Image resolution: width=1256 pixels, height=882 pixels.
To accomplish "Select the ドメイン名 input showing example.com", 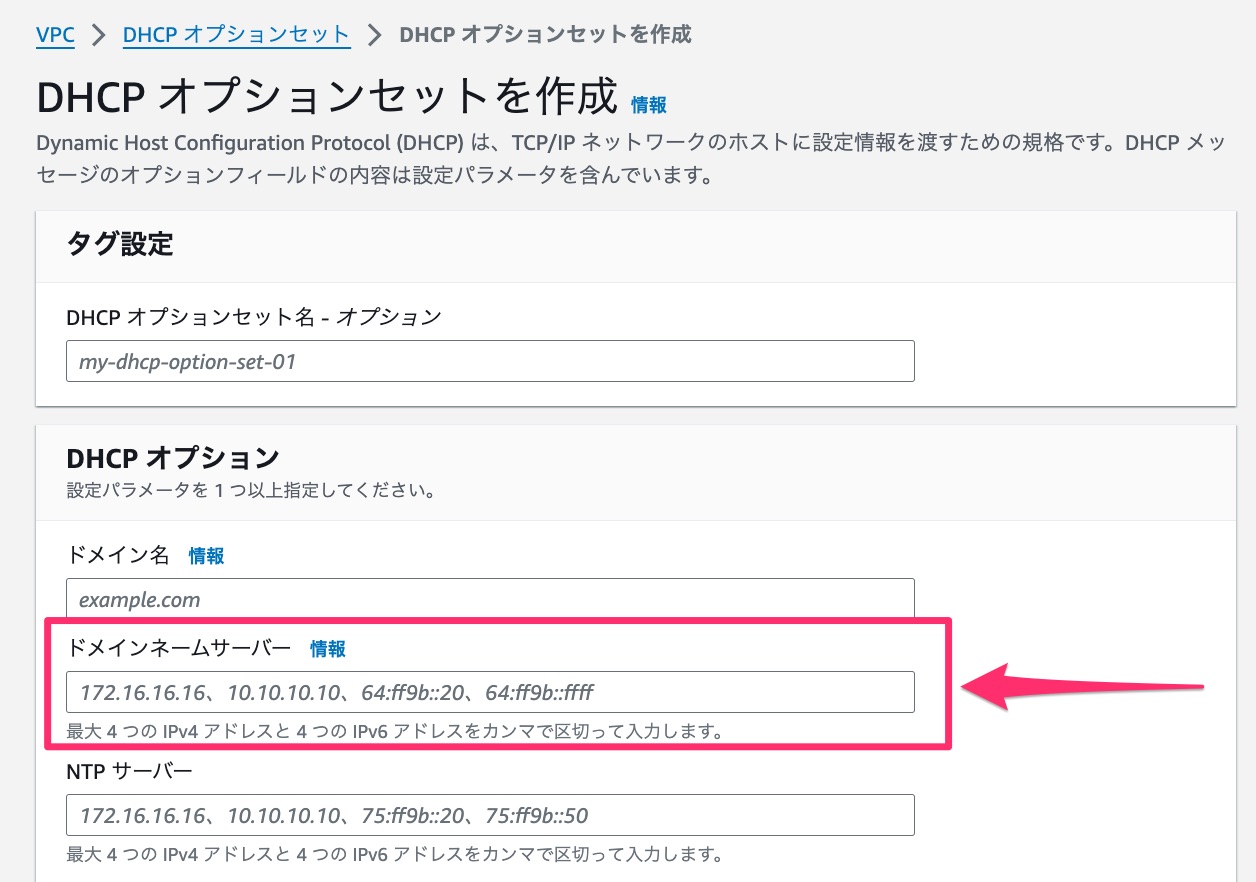I will click(490, 599).
